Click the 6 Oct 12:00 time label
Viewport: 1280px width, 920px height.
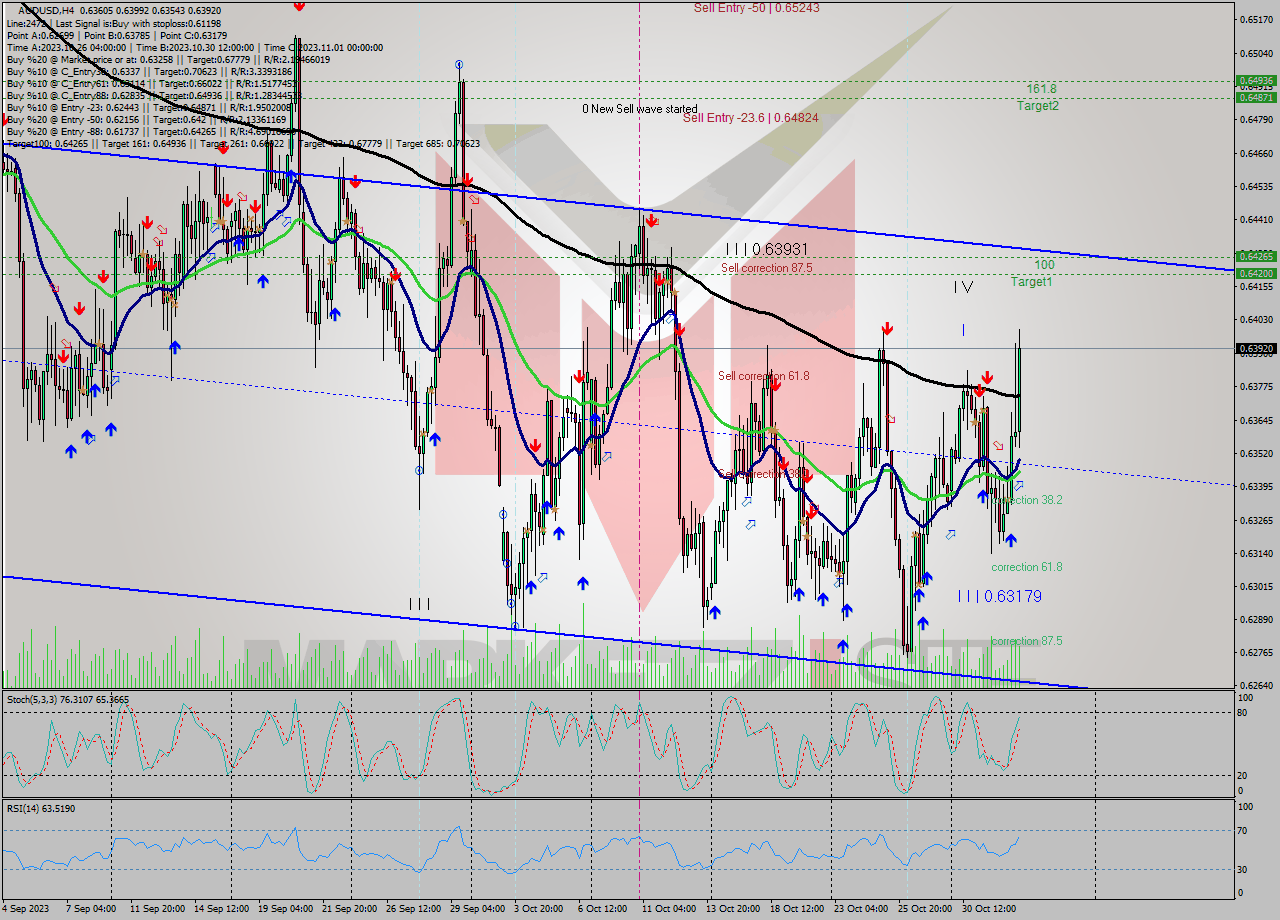pos(603,909)
